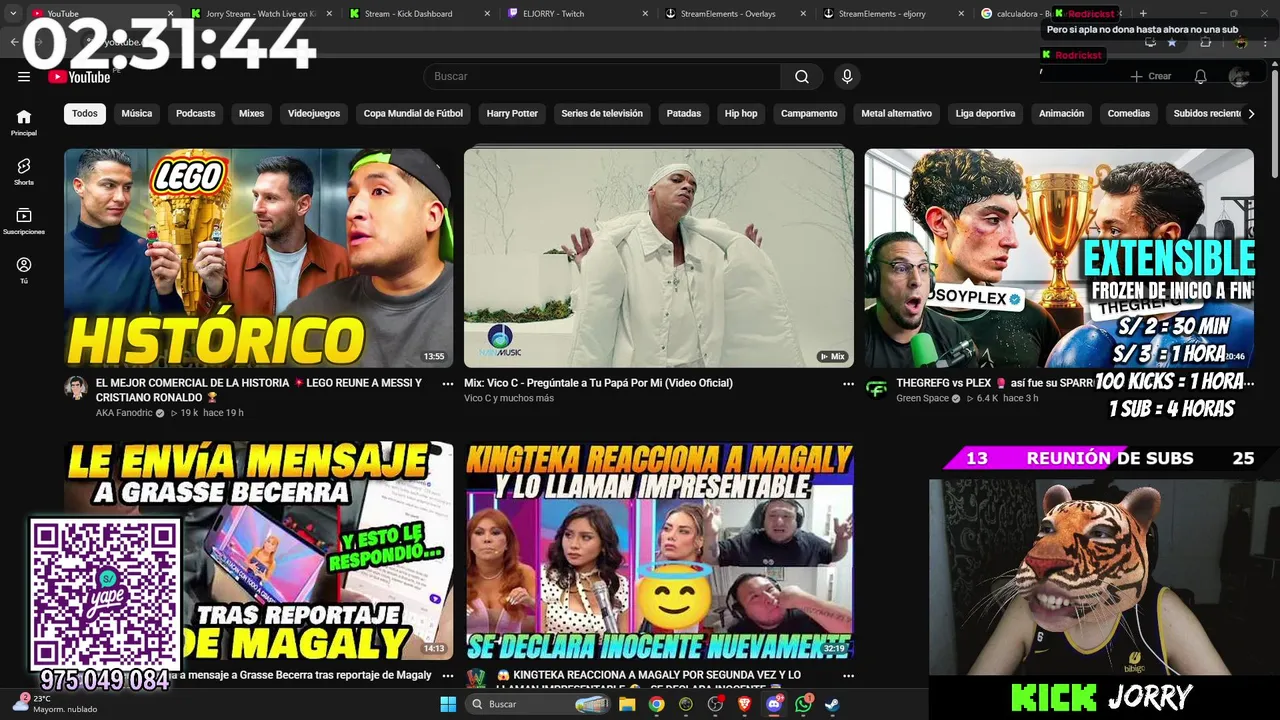This screenshot has height=720, width=1280.
Task: Open TheGrefg vs Plex video thumbnail
Action: click(x=1059, y=258)
